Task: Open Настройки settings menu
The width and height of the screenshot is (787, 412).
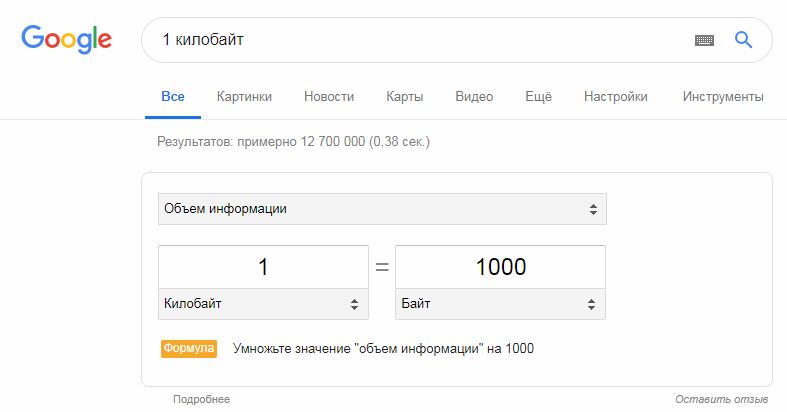Action: tap(616, 96)
